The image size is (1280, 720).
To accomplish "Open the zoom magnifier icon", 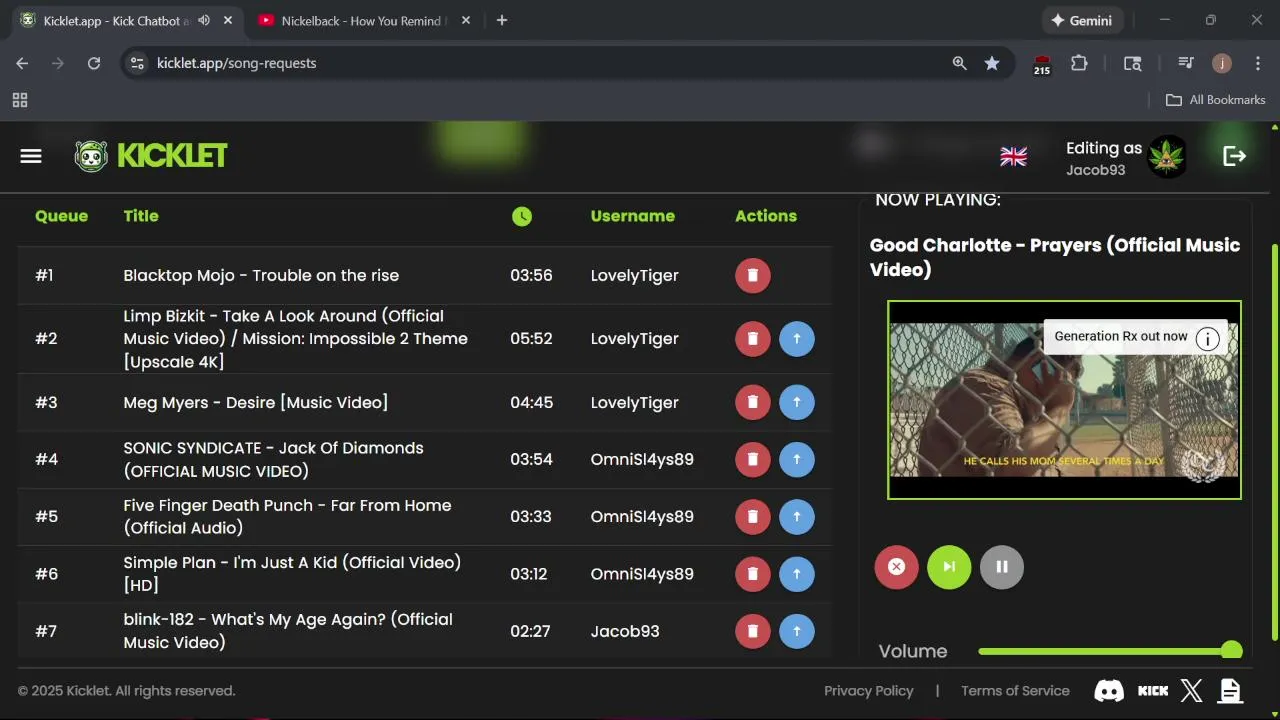I will coord(960,63).
